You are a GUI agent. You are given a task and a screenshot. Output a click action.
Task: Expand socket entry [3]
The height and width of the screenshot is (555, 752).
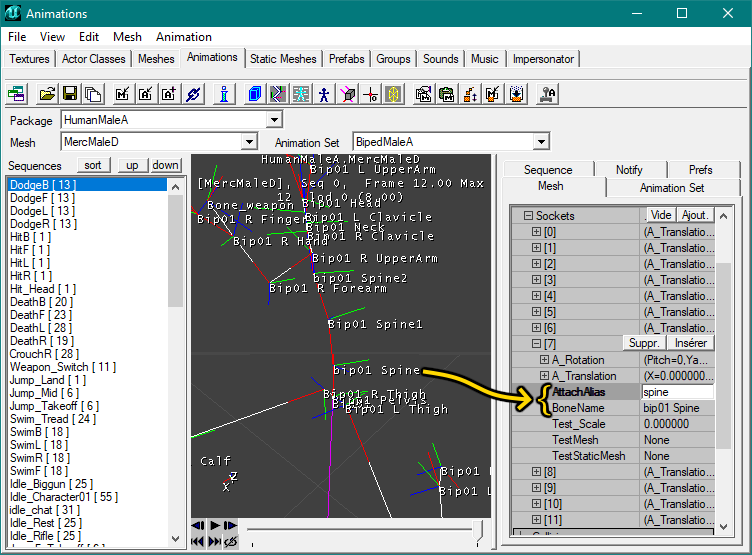coord(536,280)
